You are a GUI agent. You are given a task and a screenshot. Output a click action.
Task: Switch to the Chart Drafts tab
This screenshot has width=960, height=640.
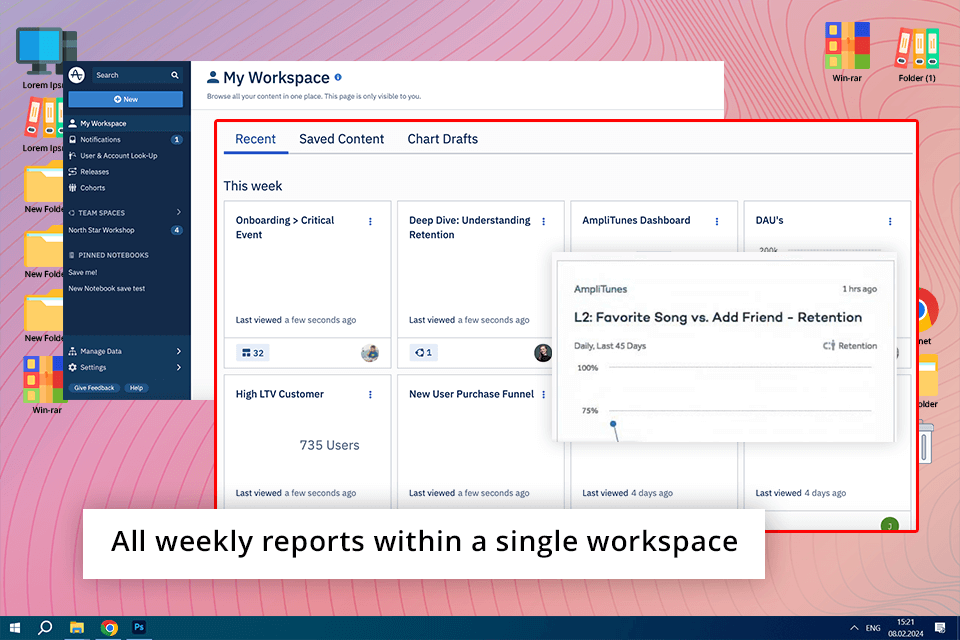(443, 139)
